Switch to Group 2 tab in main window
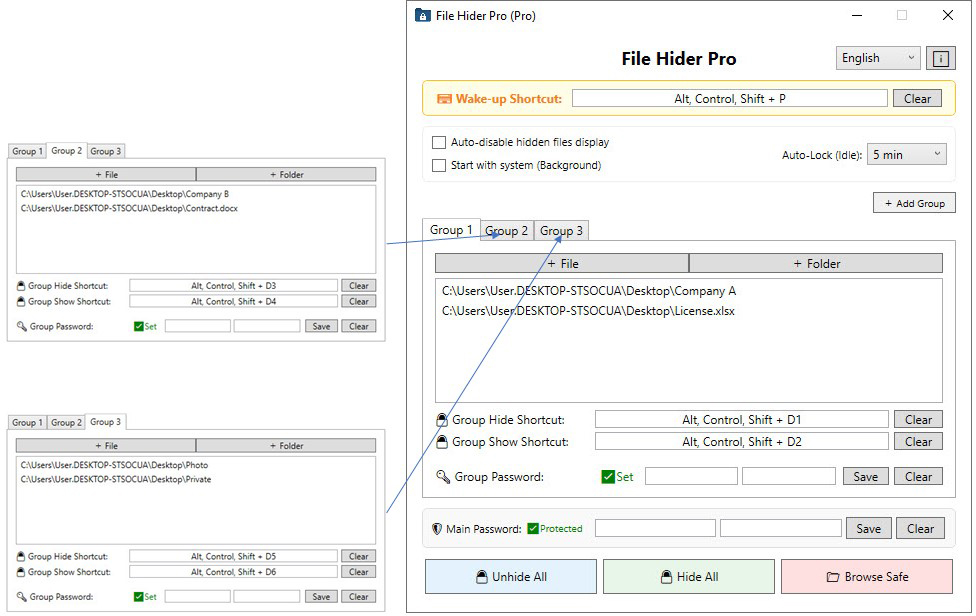The width and height of the screenshot is (976, 616). tap(507, 231)
